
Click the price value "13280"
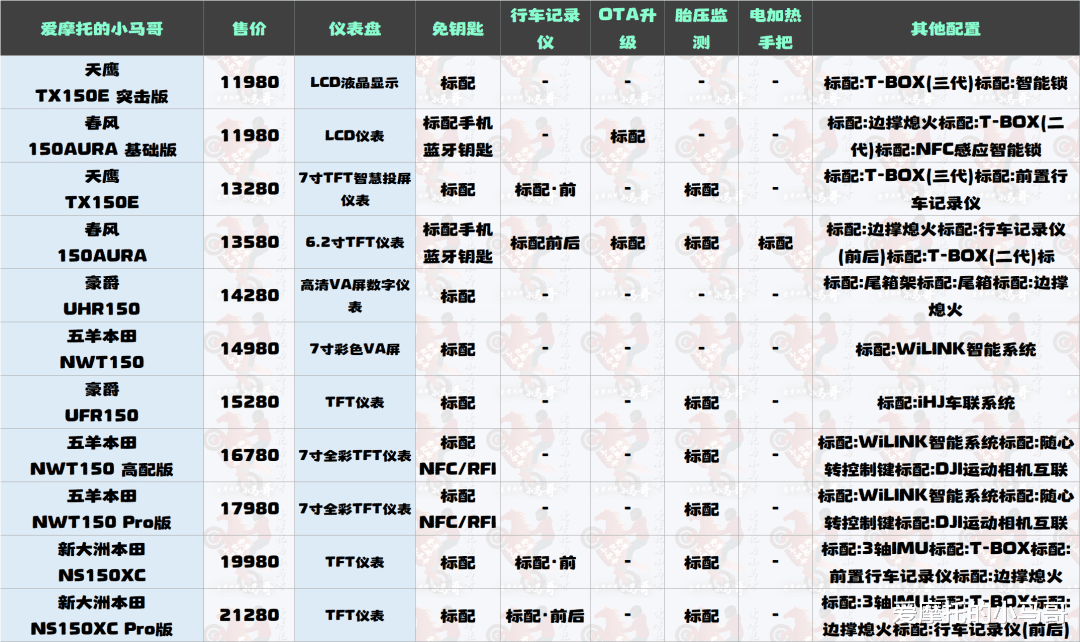249,189
